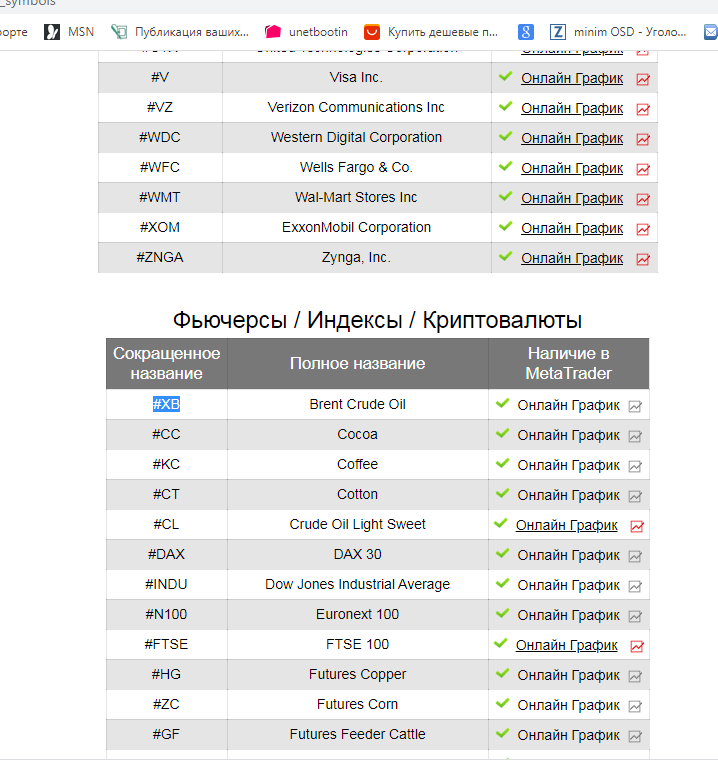Click grey chart icon in DAX 30 row
Viewport: 718px width, 779px height.
point(635,556)
